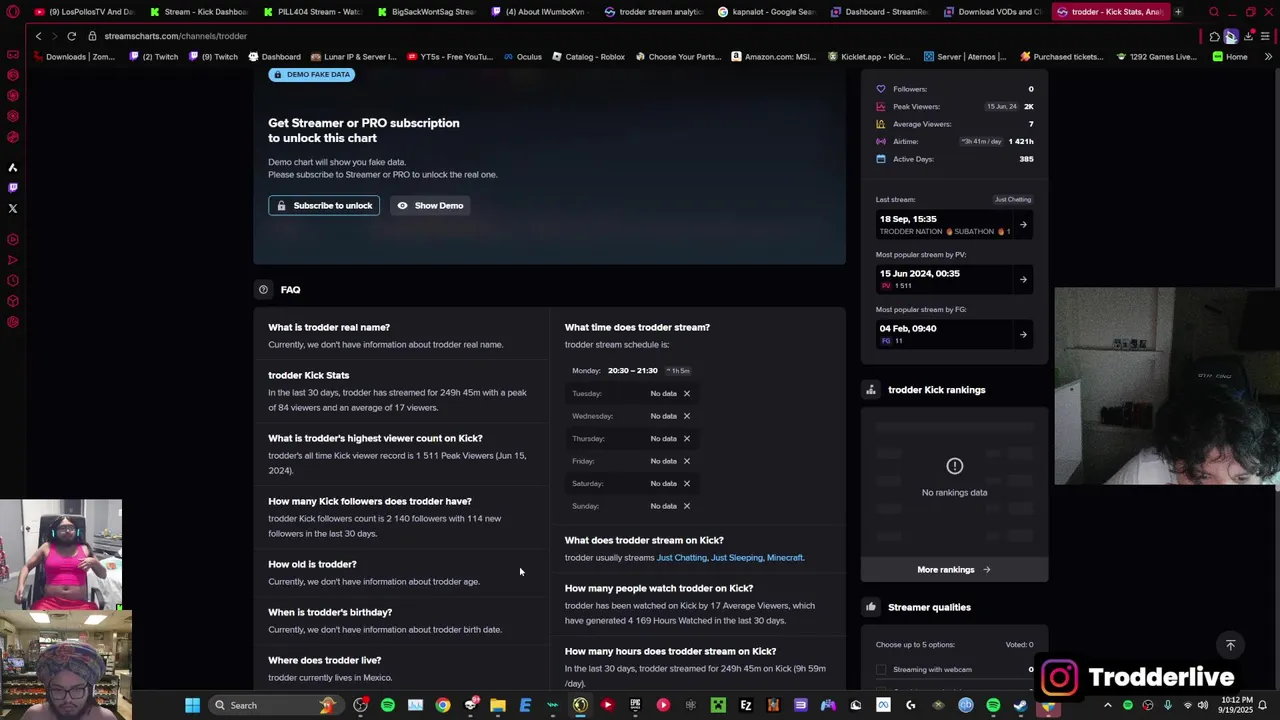This screenshot has width=1280, height=720.
Task: Open Steam from the taskbar
Action: point(1020,705)
